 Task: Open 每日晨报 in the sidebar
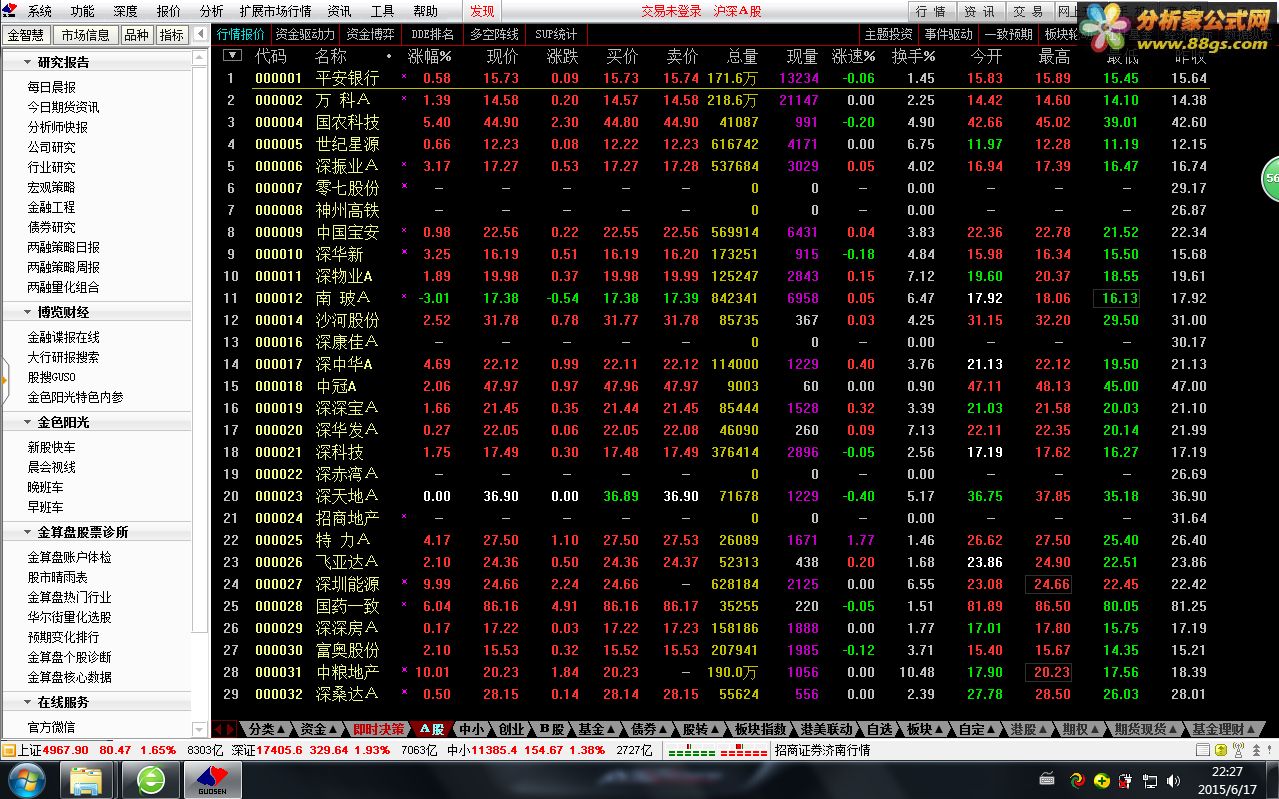[x=51, y=87]
